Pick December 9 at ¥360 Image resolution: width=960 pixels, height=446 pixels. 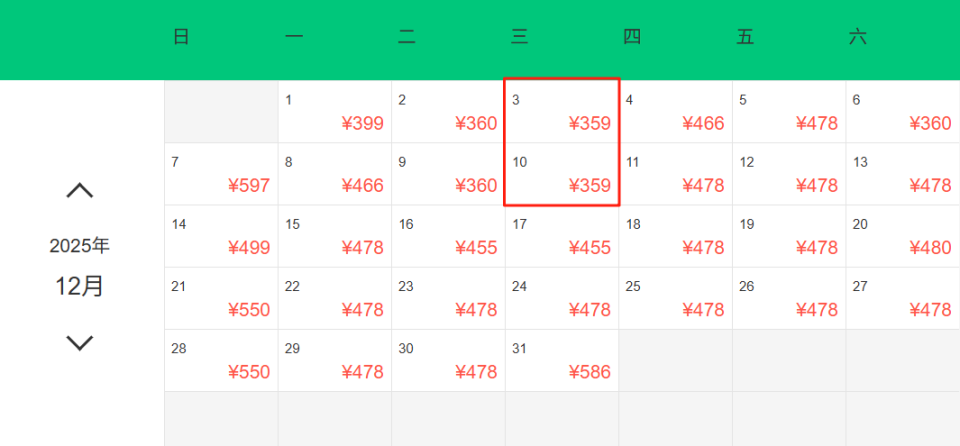(x=448, y=174)
